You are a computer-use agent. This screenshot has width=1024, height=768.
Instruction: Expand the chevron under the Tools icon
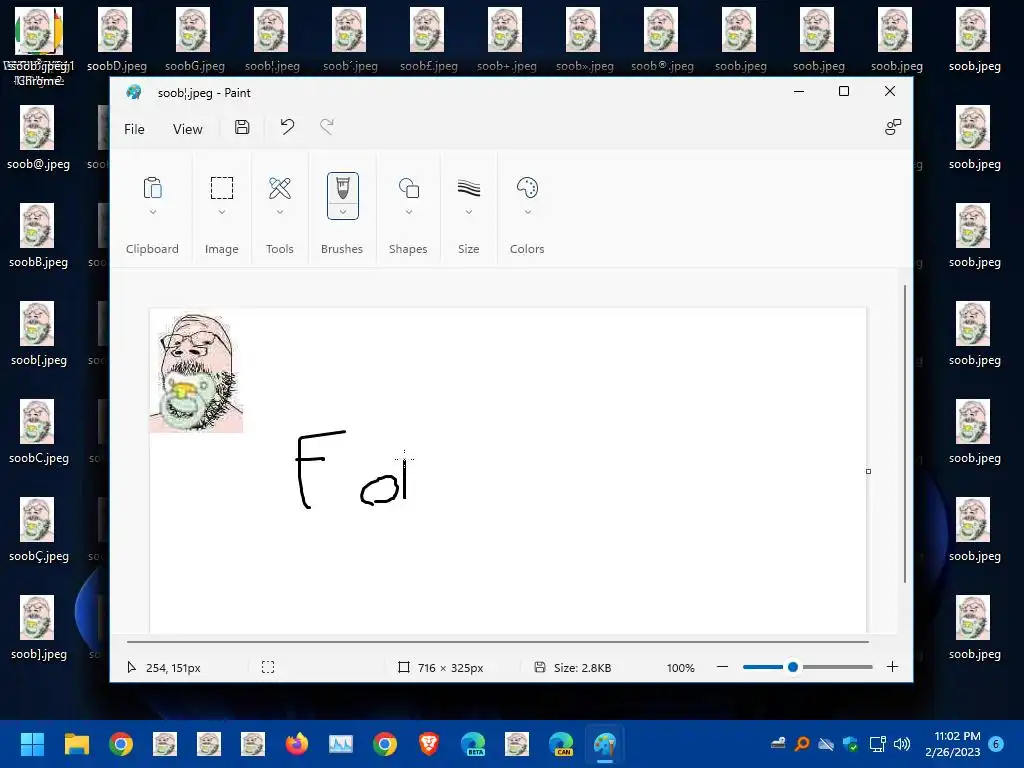280,212
